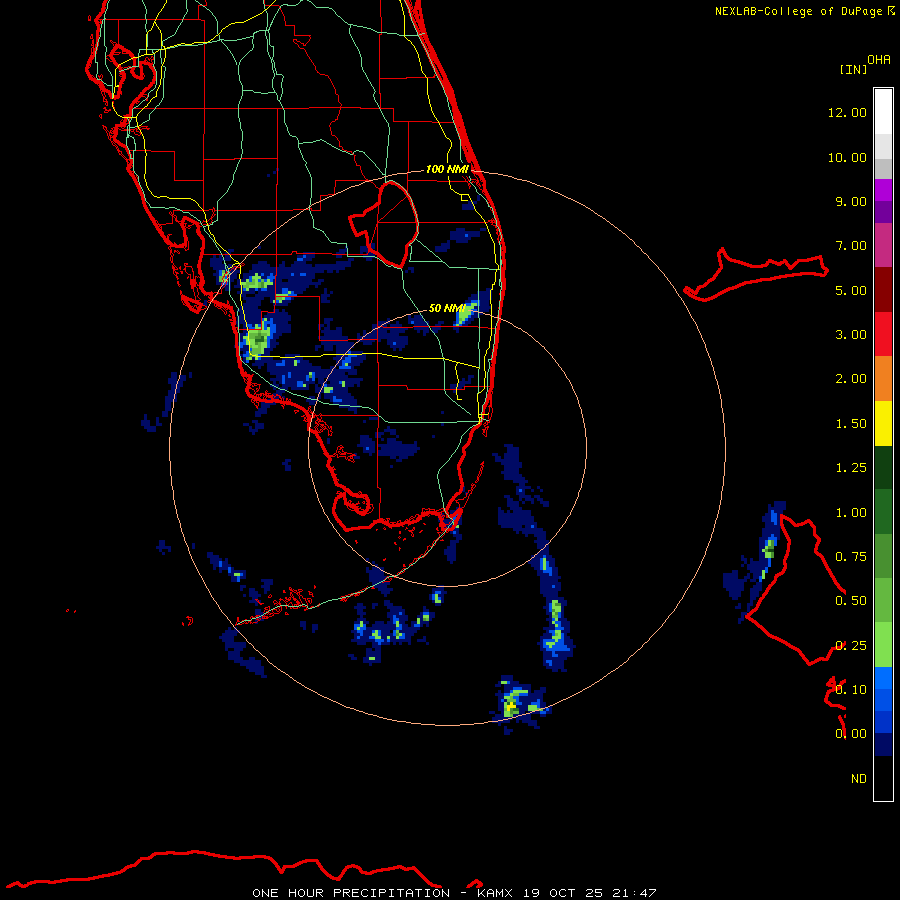Click the 100 NMI range ring label
This screenshot has height=900, width=900.
pos(447,169)
